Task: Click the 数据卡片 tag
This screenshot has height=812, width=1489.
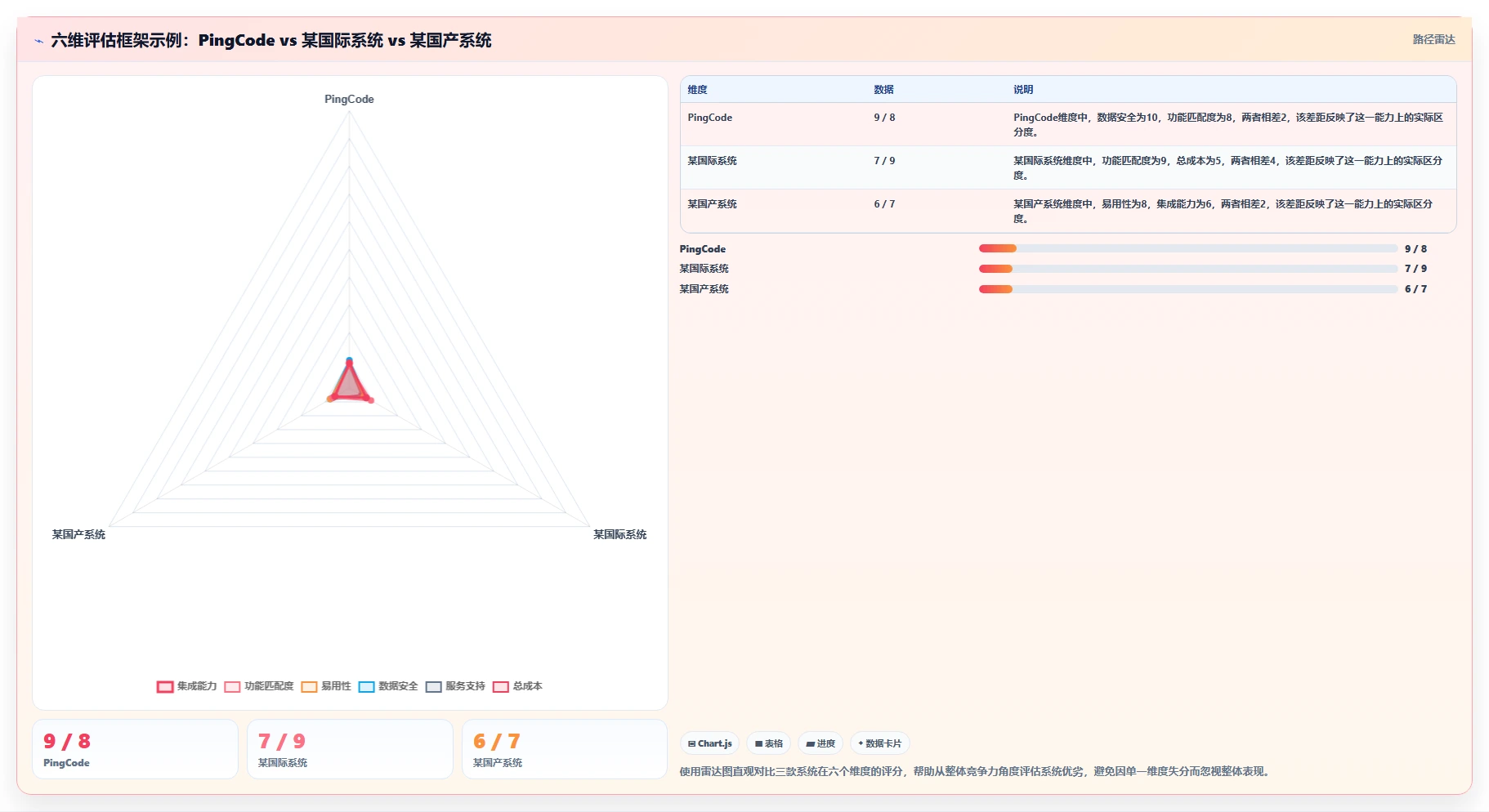Action: tap(880, 743)
